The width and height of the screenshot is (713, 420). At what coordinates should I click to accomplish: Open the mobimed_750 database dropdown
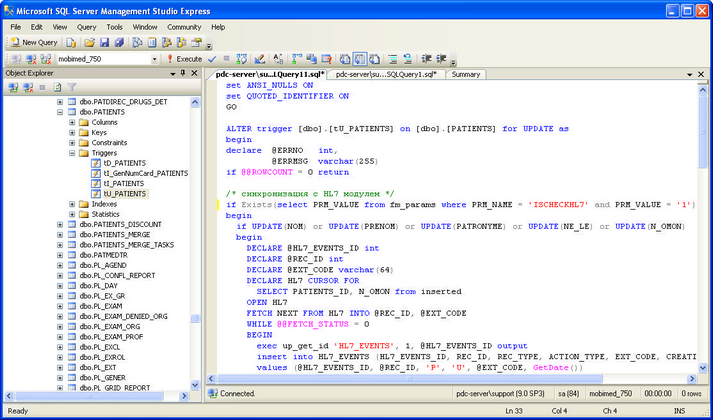pos(154,59)
